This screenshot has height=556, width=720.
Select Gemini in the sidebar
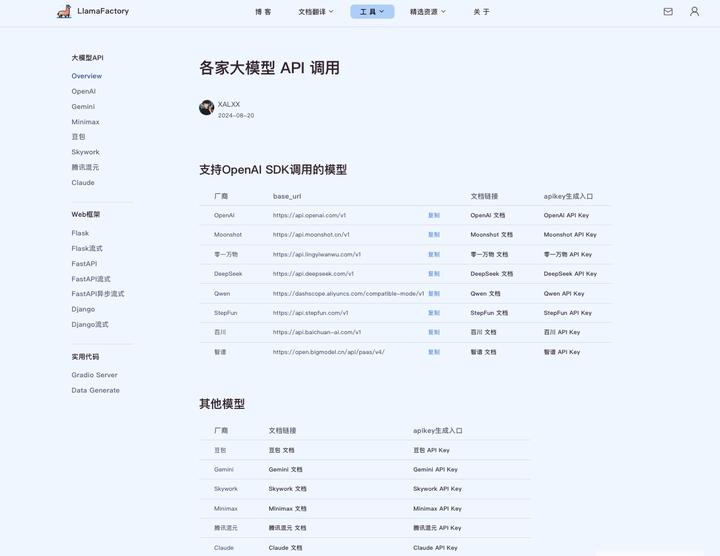(83, 107)
